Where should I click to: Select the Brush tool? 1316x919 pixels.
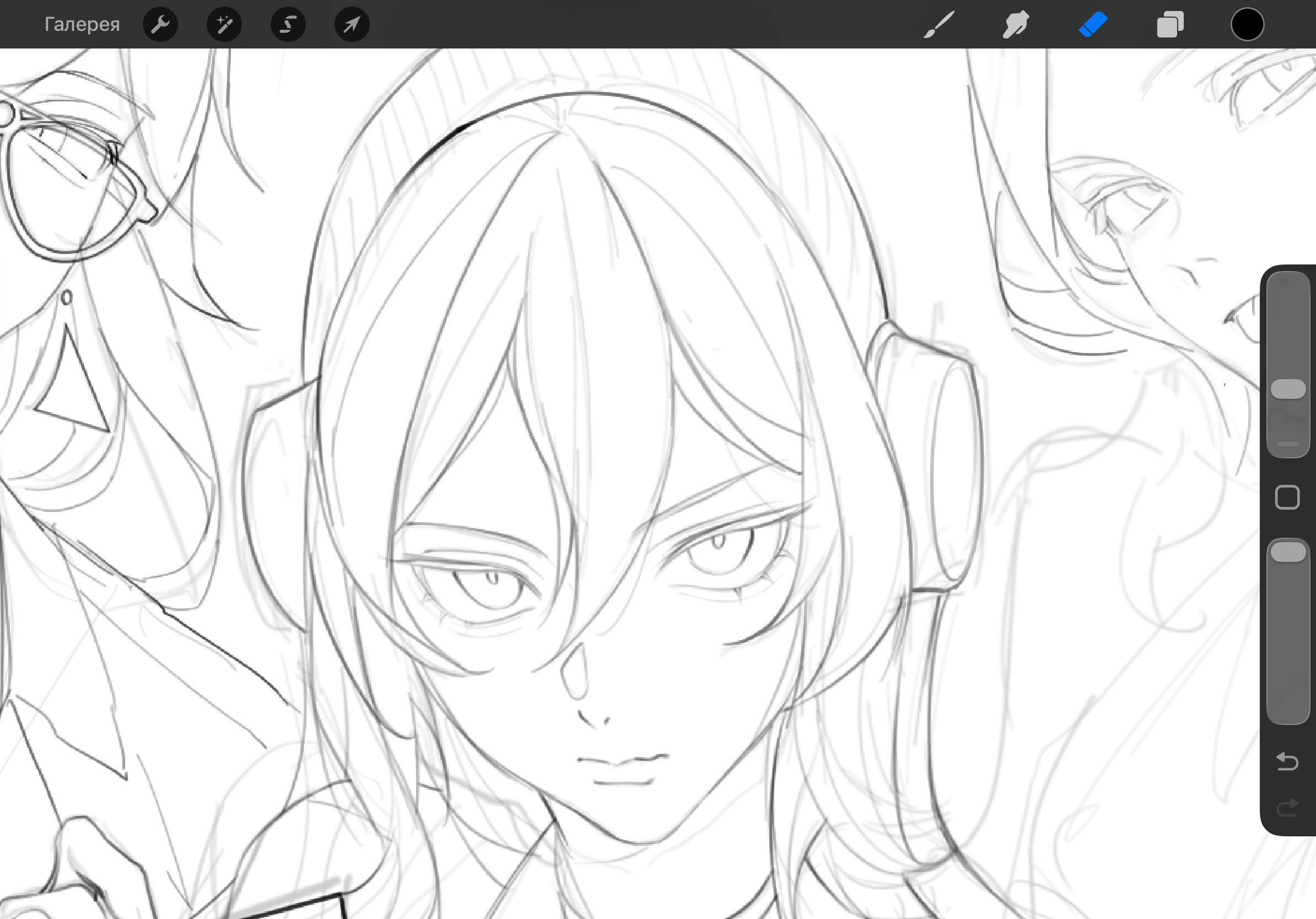939,25
